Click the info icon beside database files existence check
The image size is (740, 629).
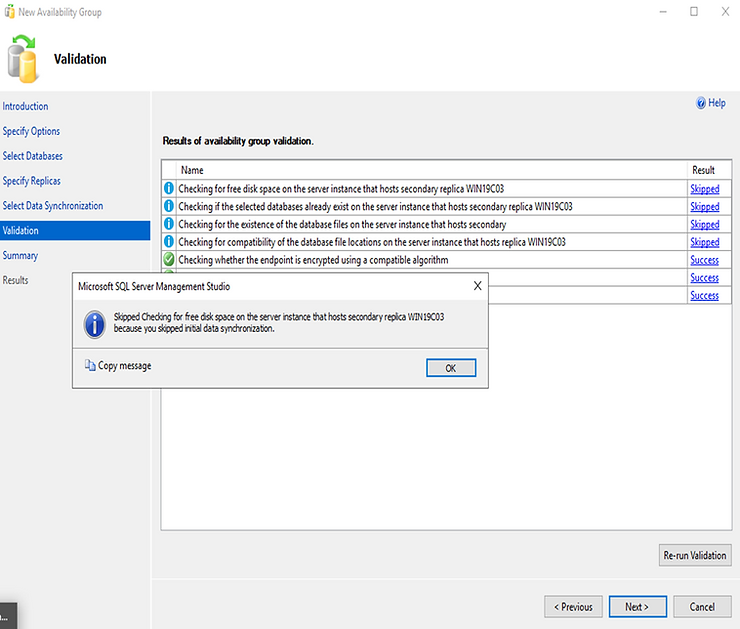[x=169, y=224]
